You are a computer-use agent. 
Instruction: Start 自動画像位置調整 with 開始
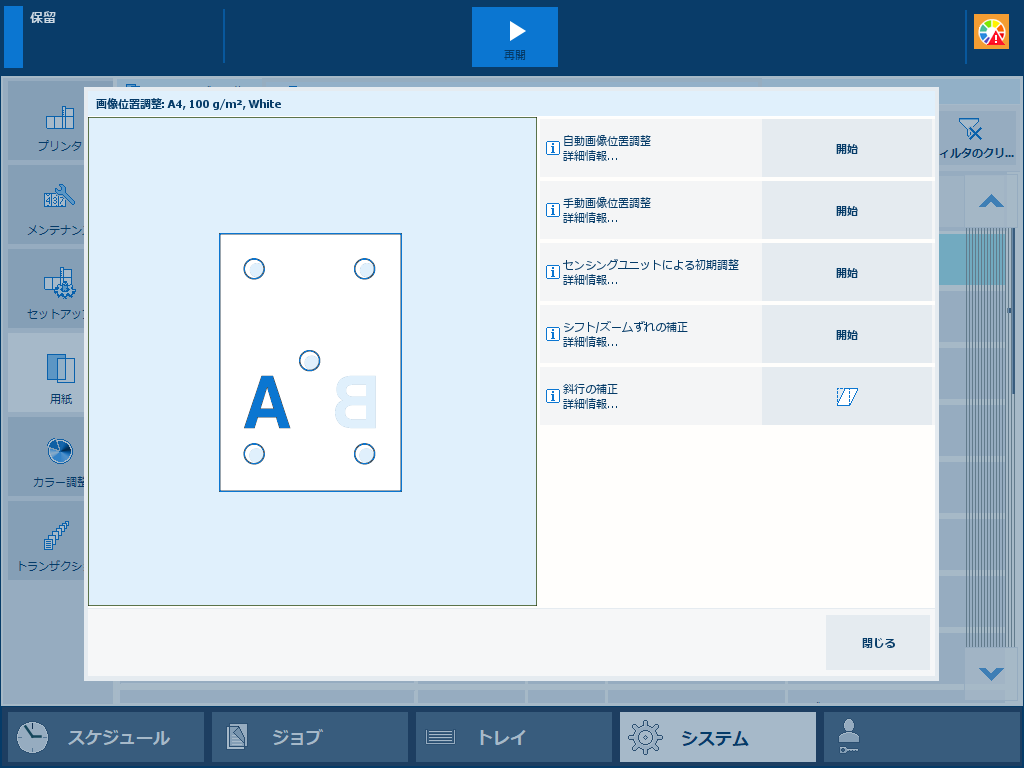click(847, 148)
